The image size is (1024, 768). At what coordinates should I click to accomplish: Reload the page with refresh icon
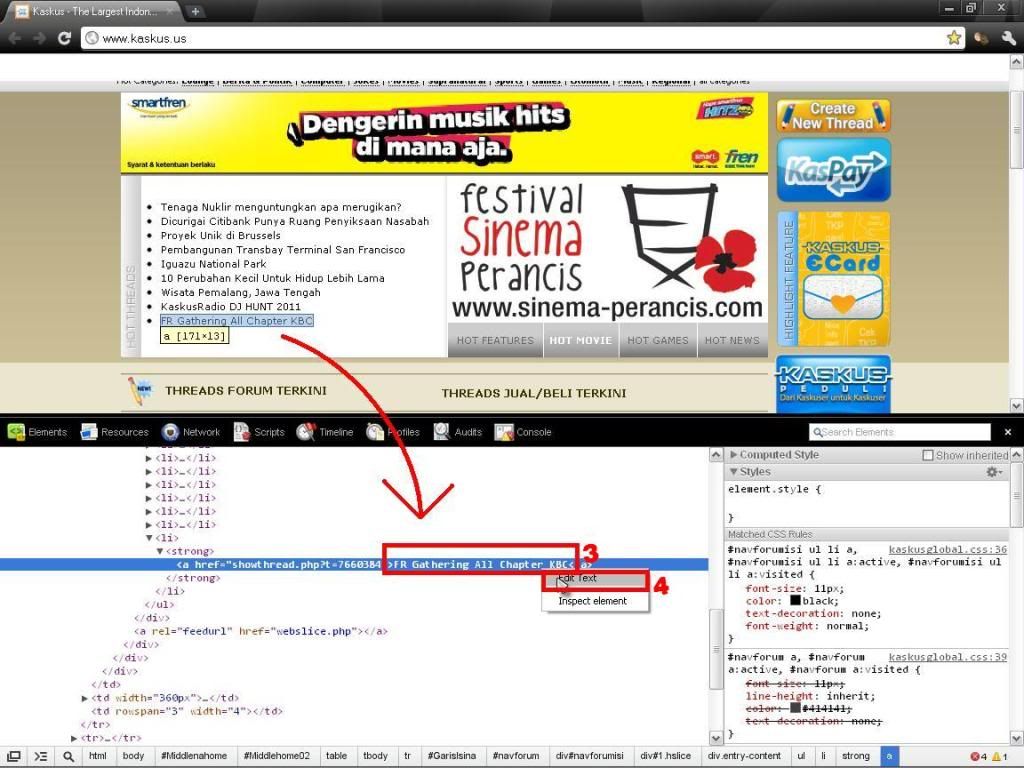(64, 38)
